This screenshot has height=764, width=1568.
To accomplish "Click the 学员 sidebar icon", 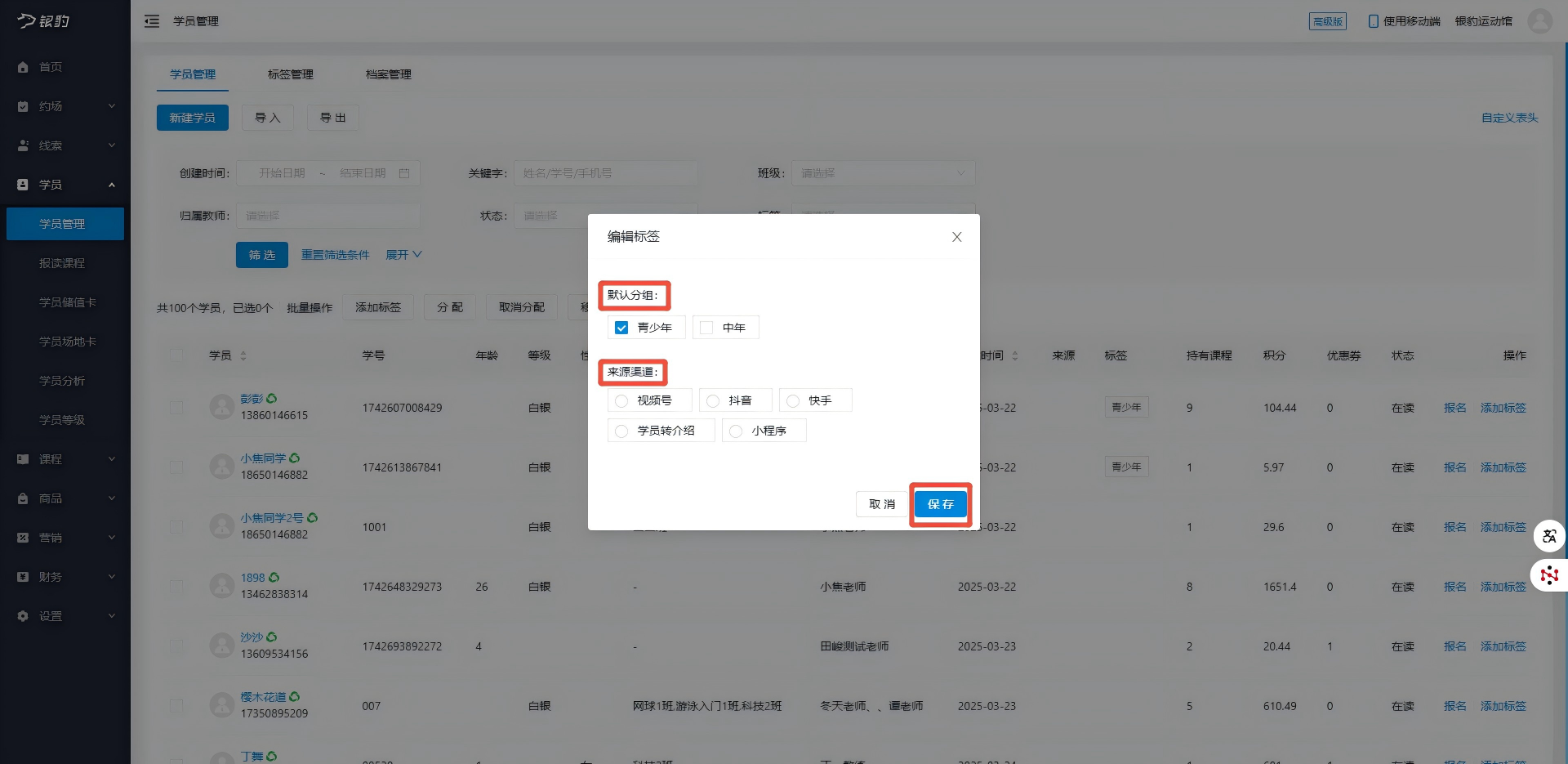I will pyautogui.click(x=23, y=185).
